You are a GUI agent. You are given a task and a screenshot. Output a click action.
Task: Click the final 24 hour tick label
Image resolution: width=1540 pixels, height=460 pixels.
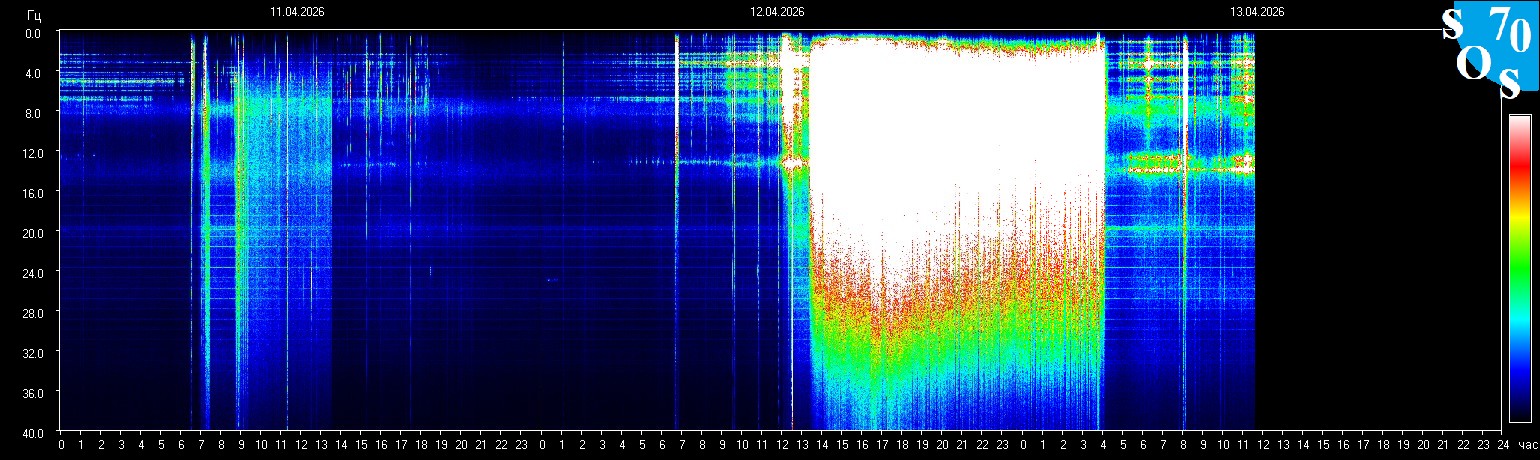(1502, 445)
